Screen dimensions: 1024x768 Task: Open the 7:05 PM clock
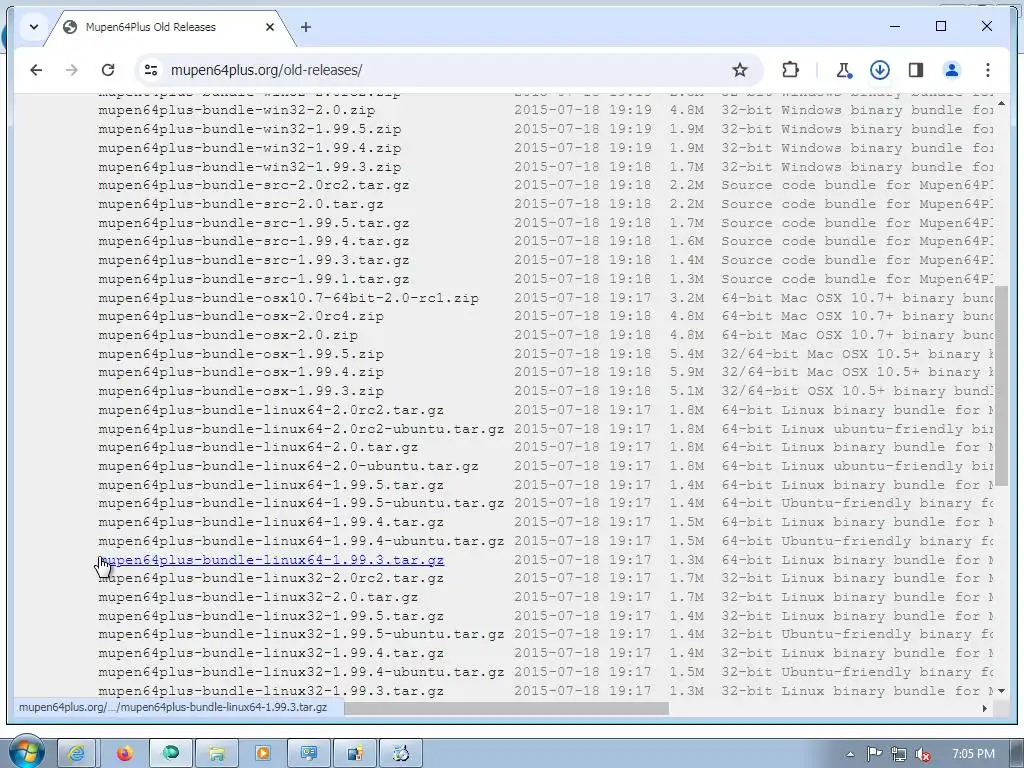pyautogui.click(x=973, y=754)
